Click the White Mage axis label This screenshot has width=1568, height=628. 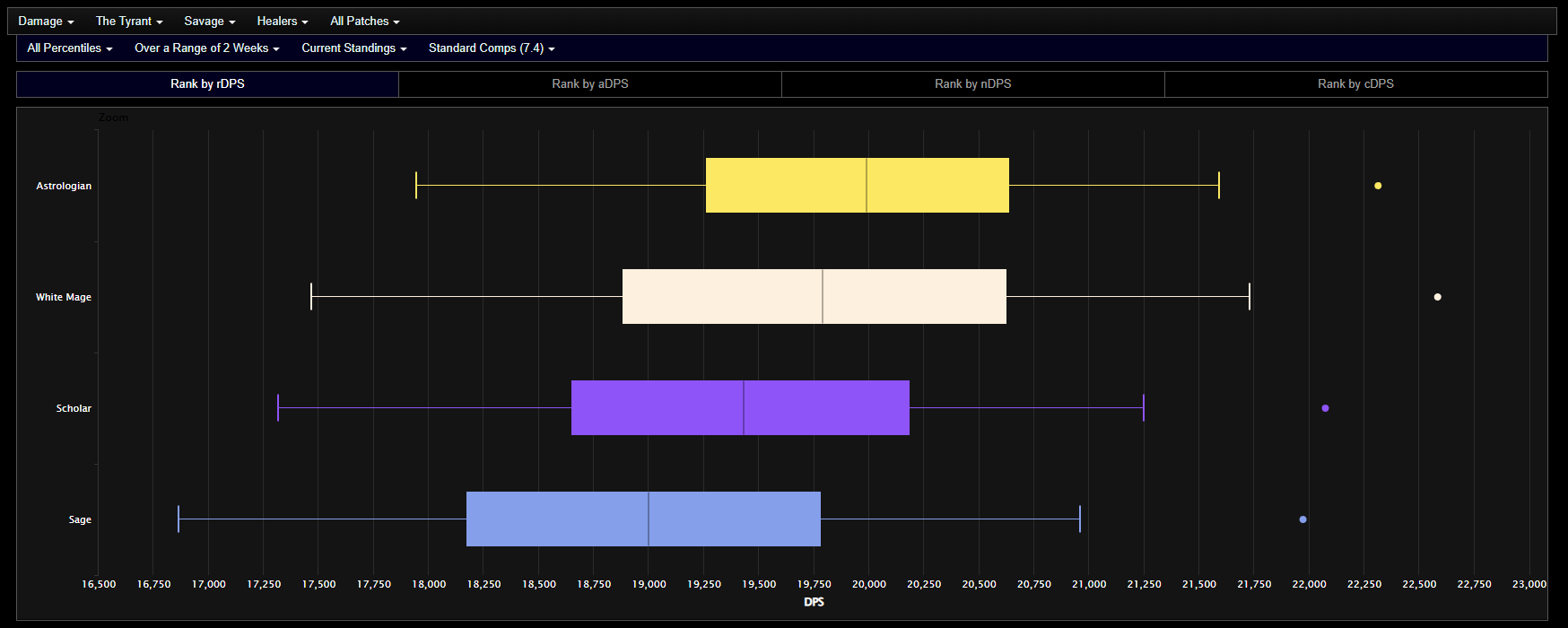64,297
